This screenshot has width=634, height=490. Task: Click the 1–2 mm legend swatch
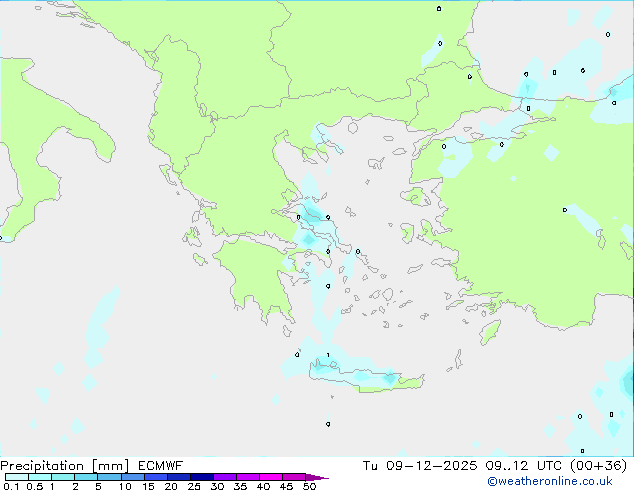click(63, 477)
